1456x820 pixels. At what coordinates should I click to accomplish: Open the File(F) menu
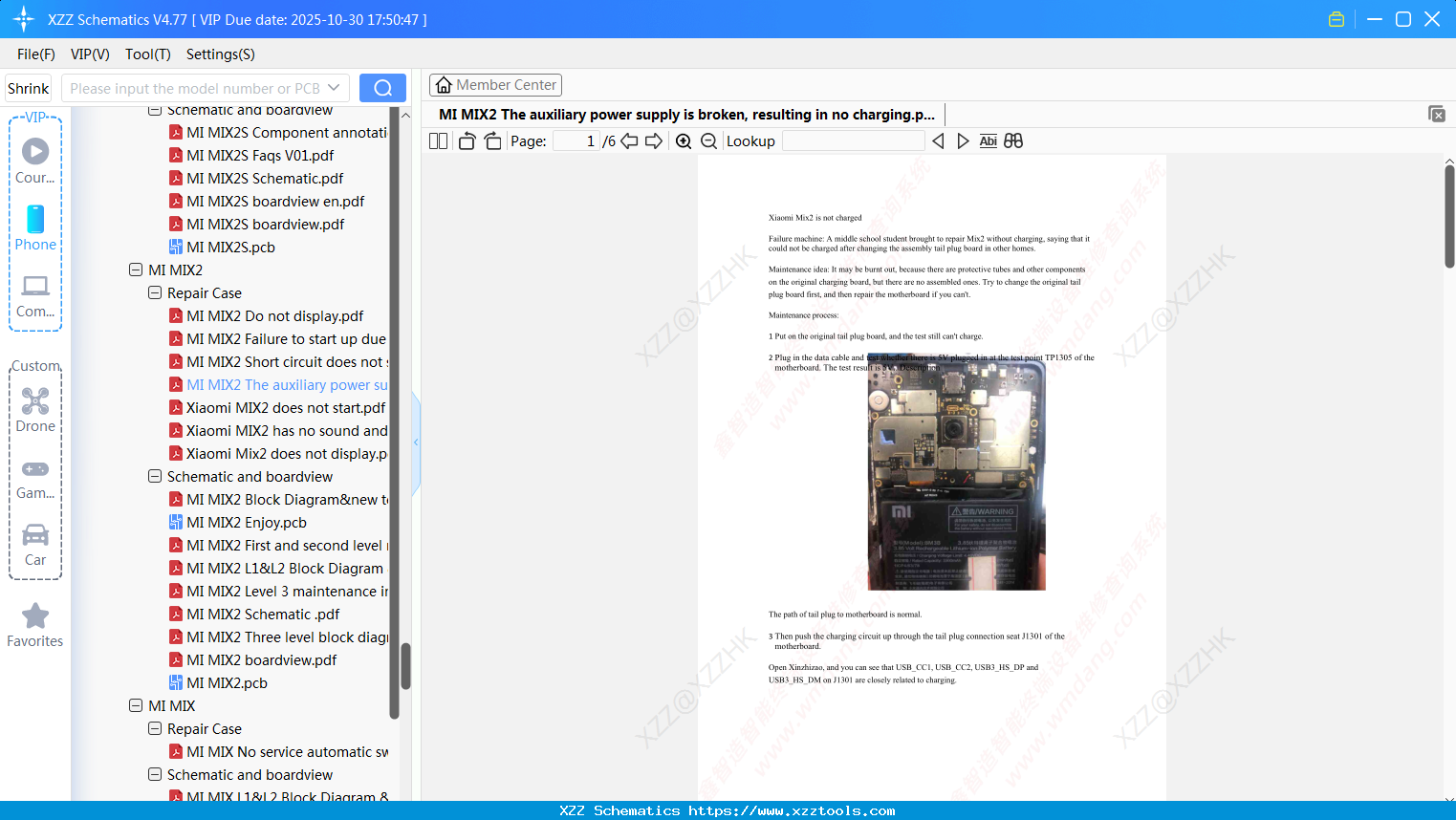tap(36, 54)
